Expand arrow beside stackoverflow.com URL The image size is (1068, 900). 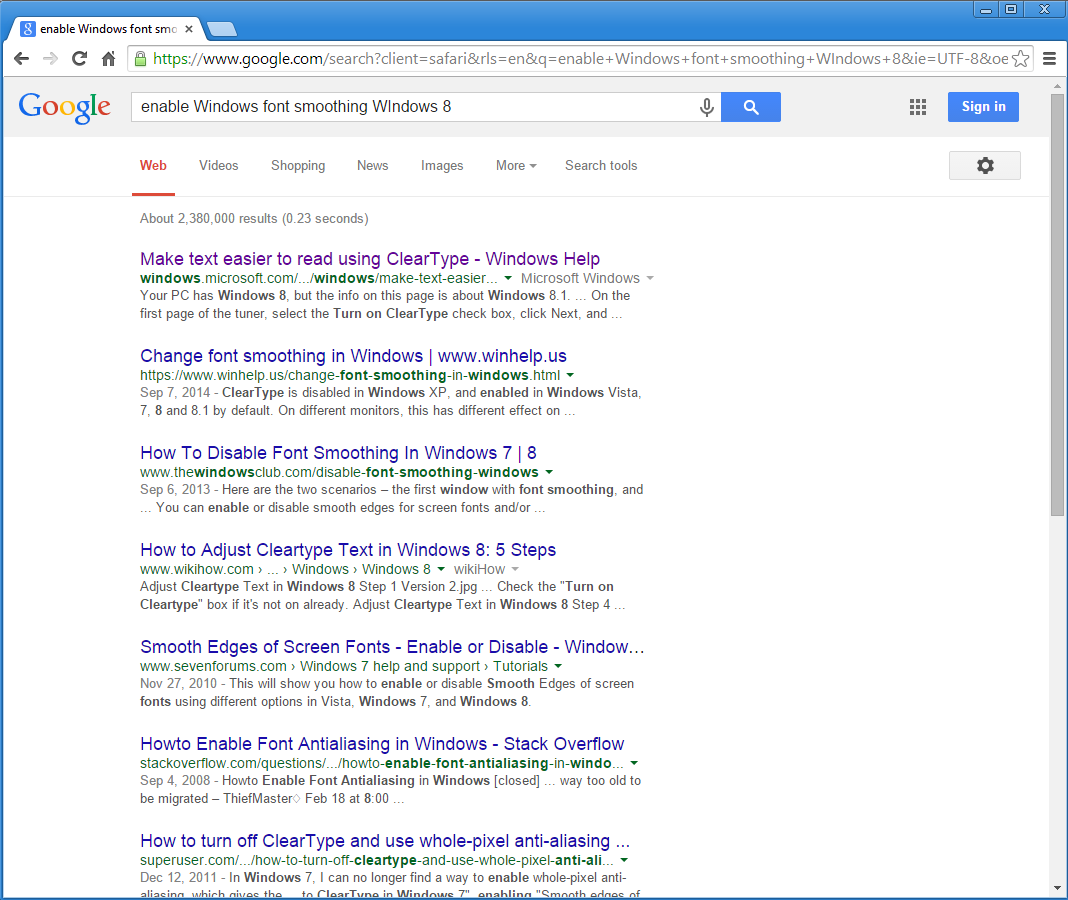click(x=635, y=763)
